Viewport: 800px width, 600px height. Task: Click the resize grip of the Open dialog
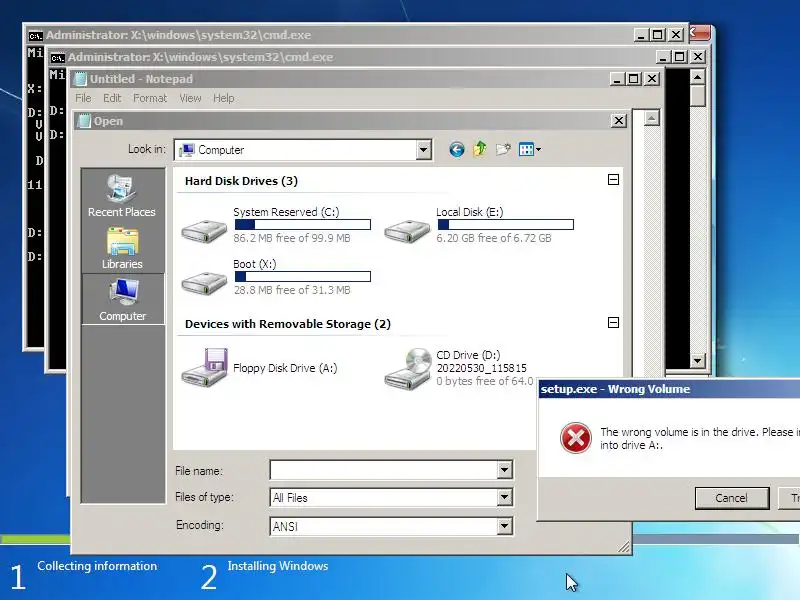(623, 547)
